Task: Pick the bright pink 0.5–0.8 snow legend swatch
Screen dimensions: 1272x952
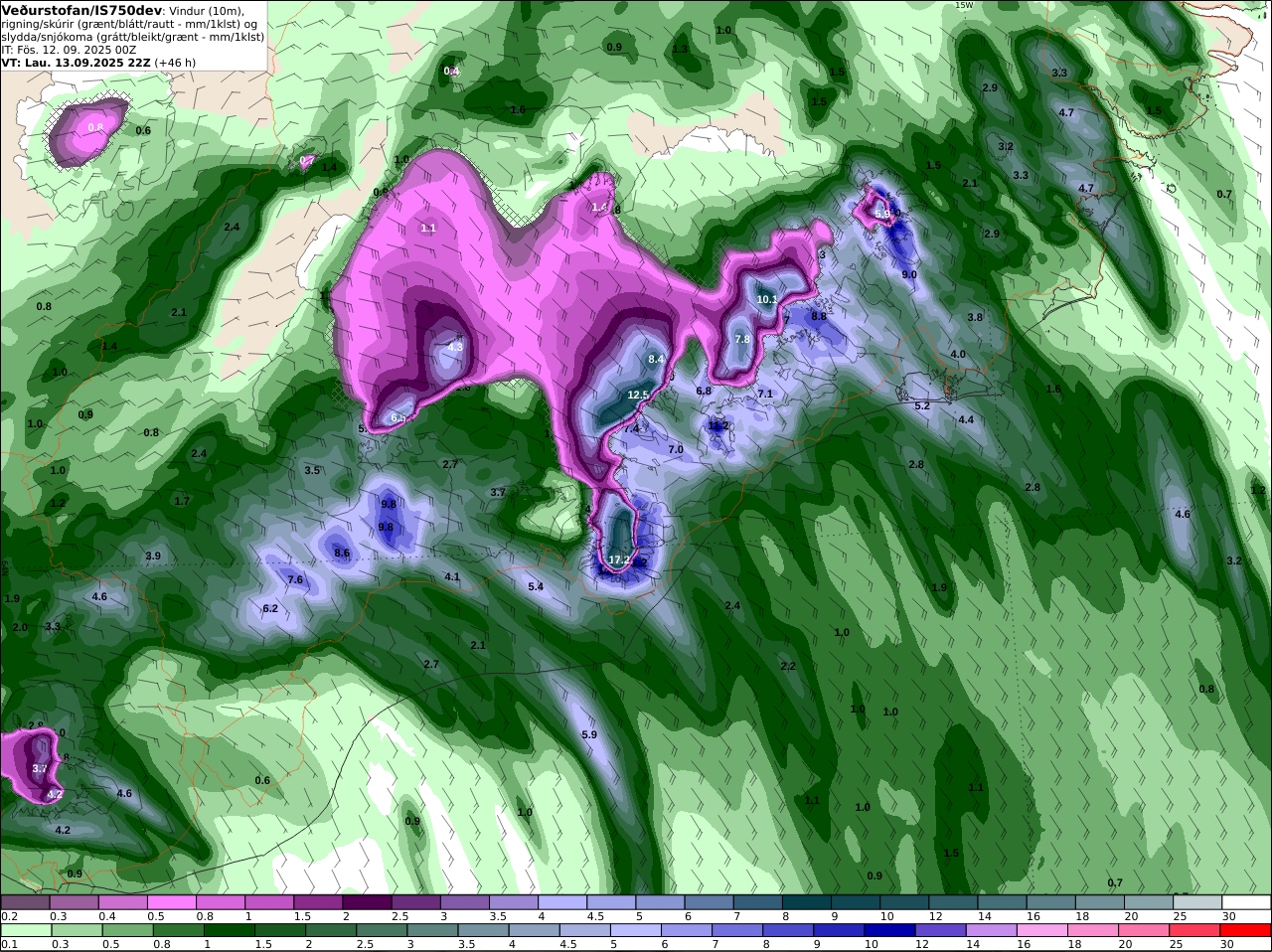Action: (x=171, y=902)
